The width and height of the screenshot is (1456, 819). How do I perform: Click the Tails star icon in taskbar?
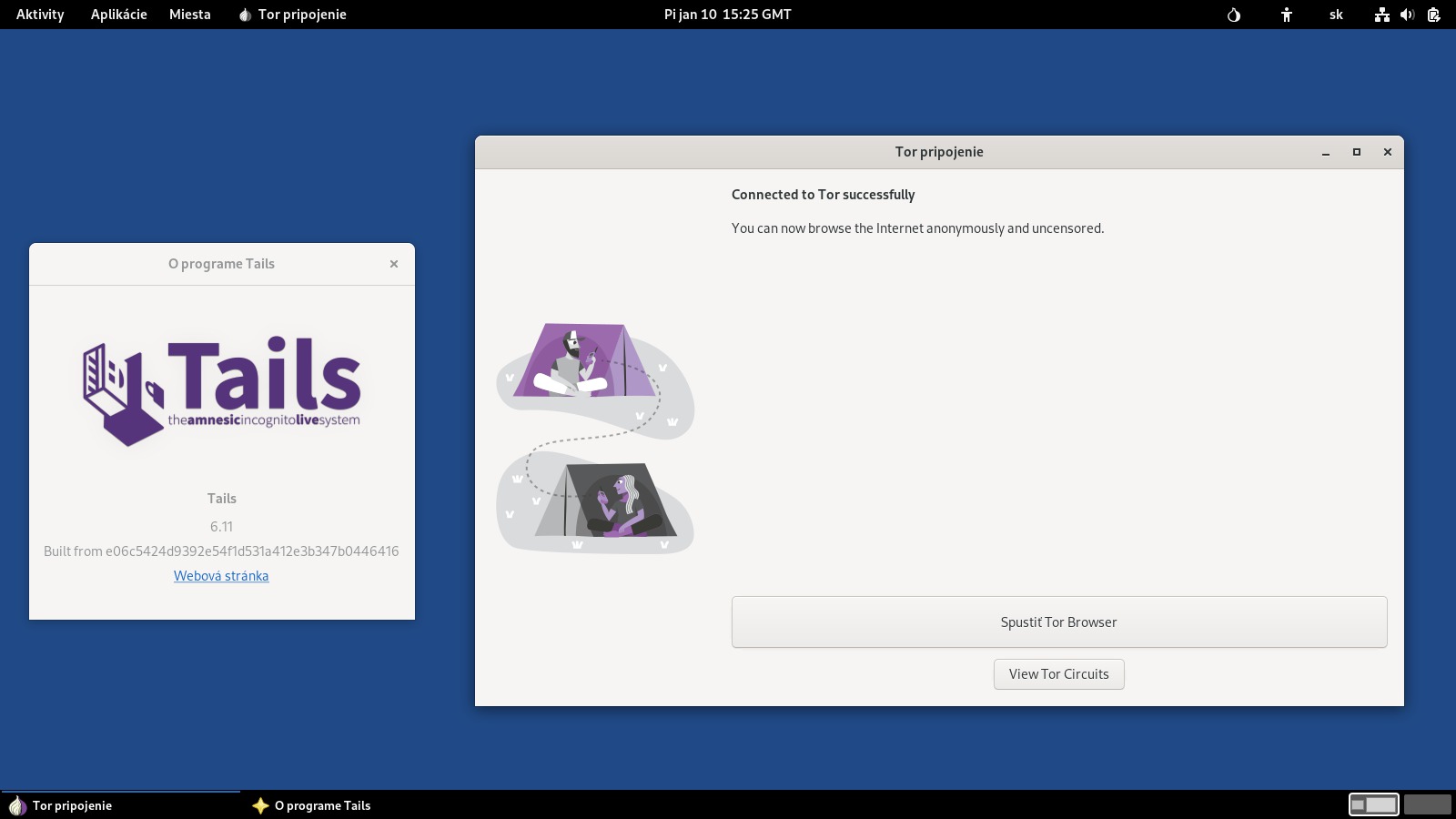260,805
